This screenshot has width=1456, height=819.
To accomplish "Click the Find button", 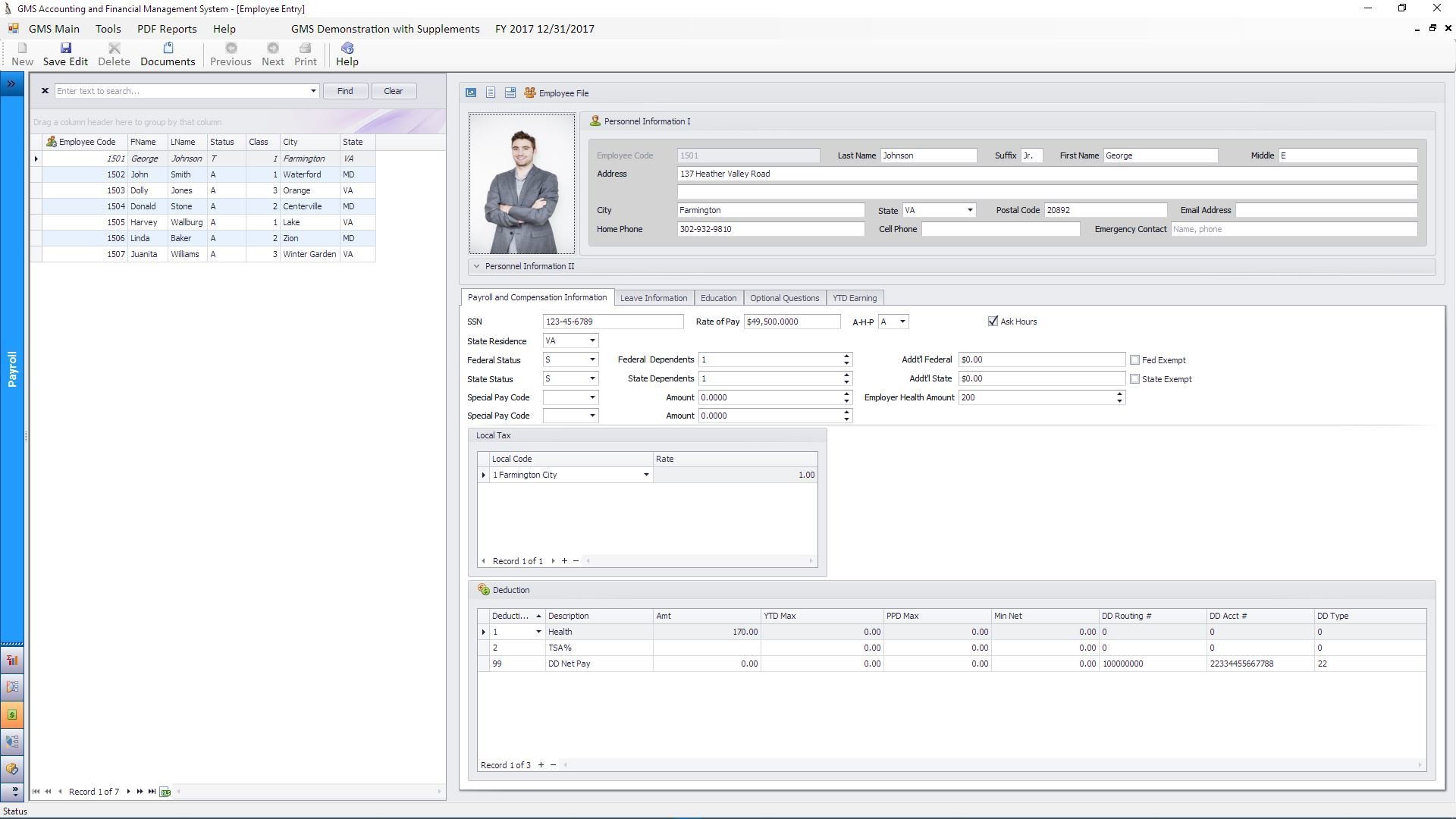I will [345, 91].
